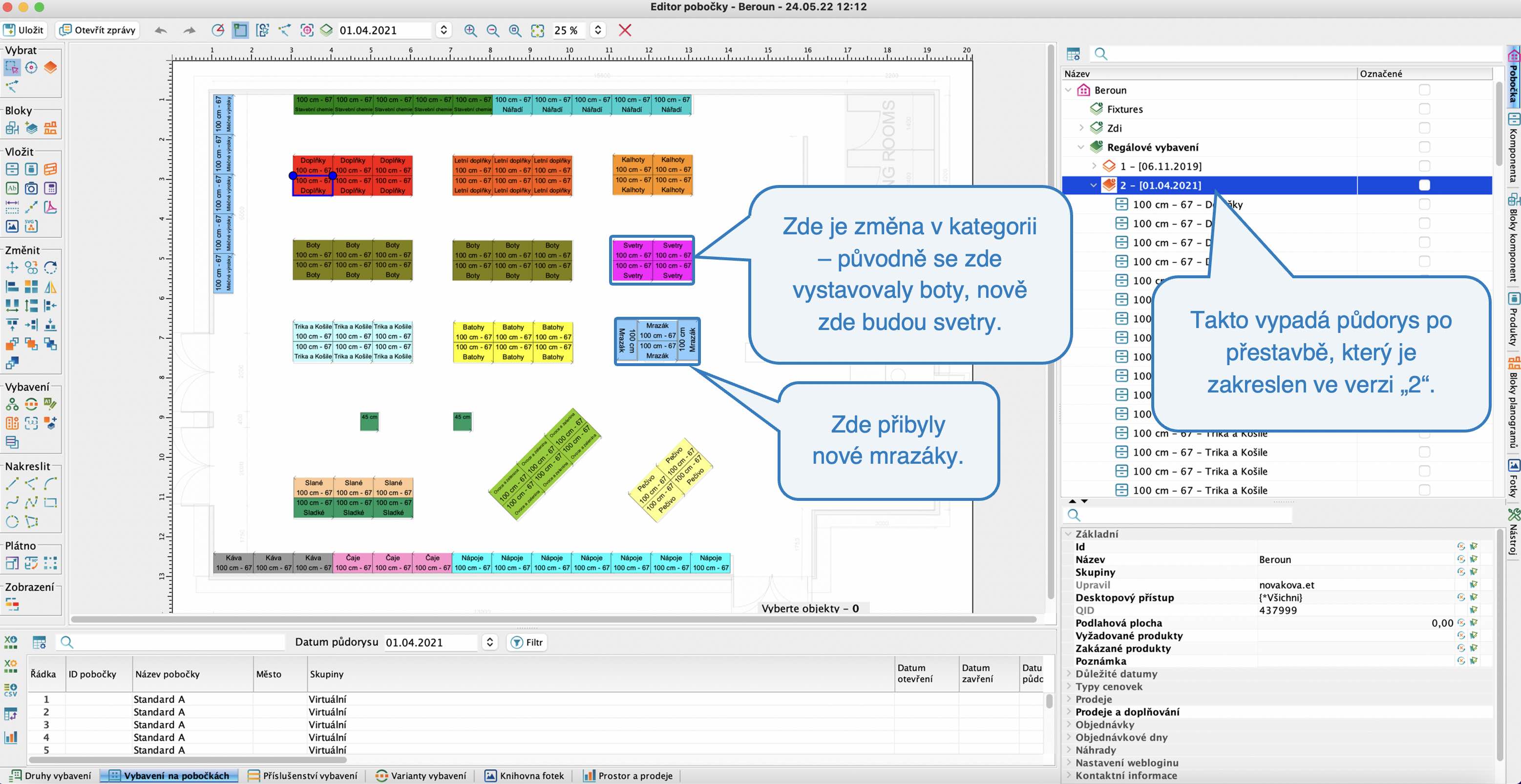Toggle the Beroun Označené checkbox
This screenshot has height=784, width=1521.
point(1425,90)
